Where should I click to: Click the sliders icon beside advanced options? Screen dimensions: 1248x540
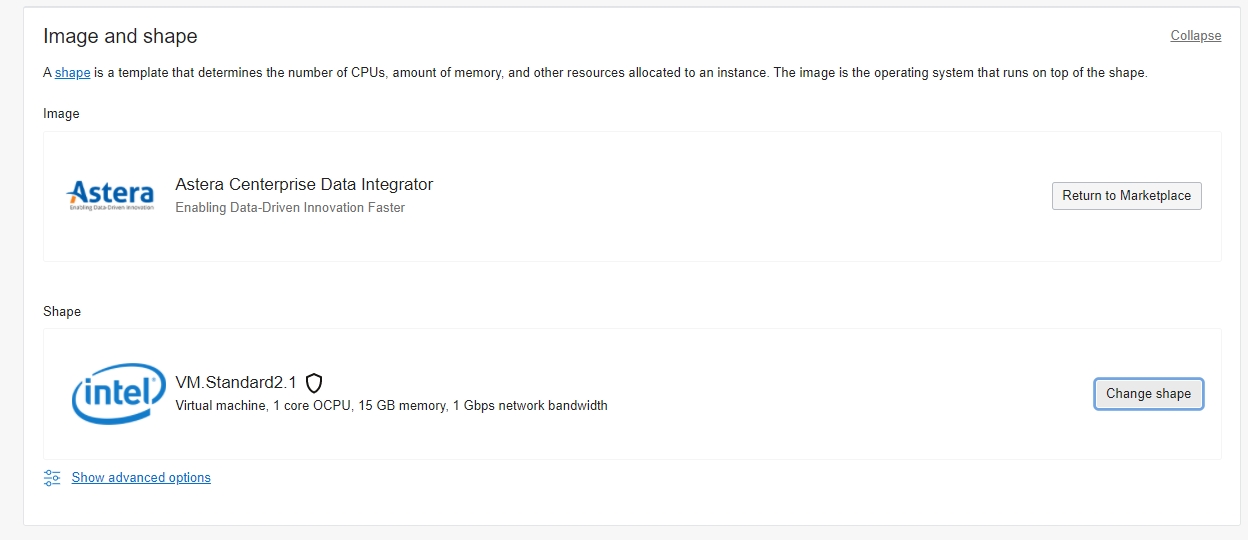pos(53,478)
